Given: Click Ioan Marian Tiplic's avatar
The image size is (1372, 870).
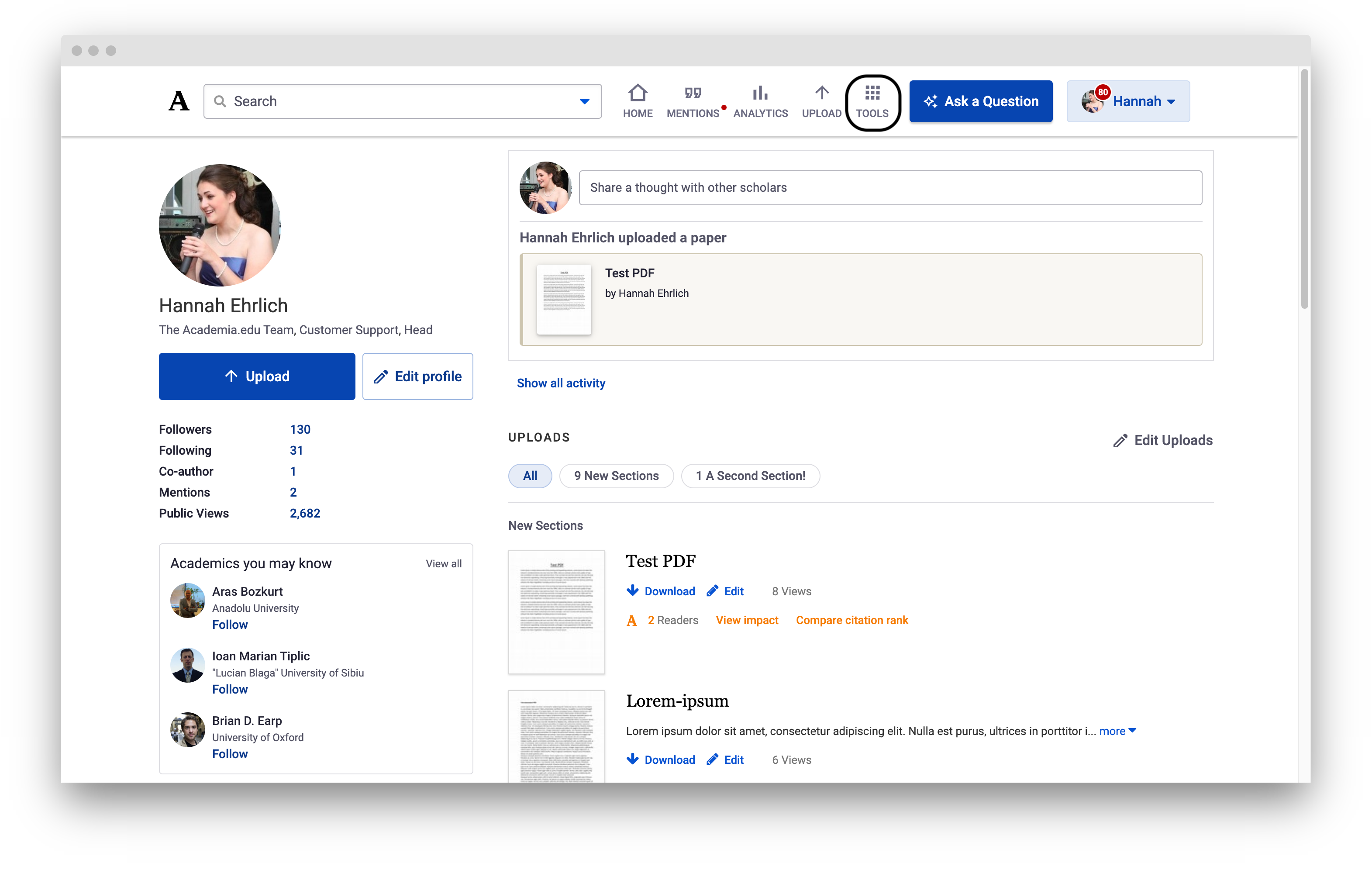Looking at the screenshot, I should pyautogui.click(x=187, y=664).
